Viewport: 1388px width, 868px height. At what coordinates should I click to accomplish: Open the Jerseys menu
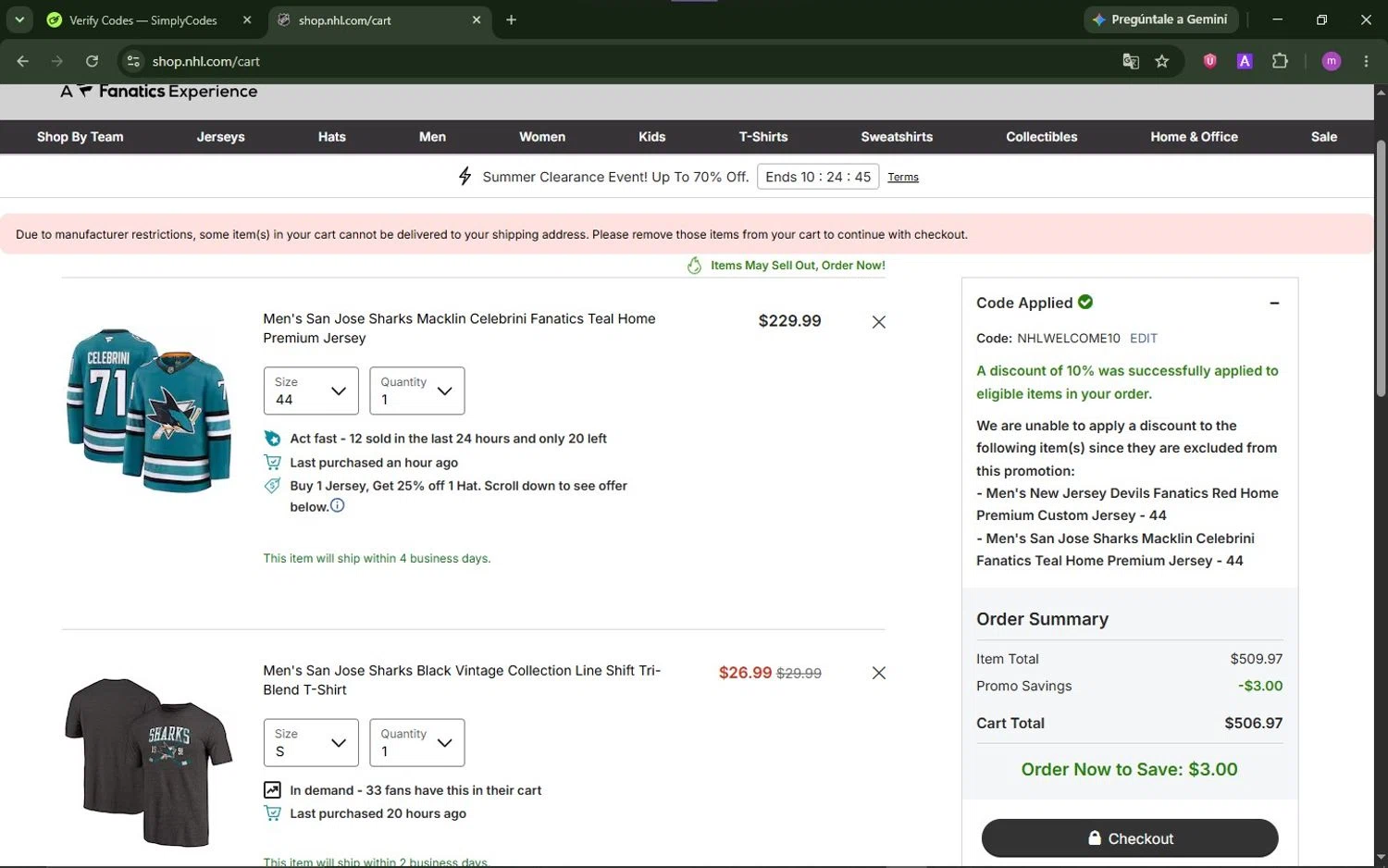point(220,137)
